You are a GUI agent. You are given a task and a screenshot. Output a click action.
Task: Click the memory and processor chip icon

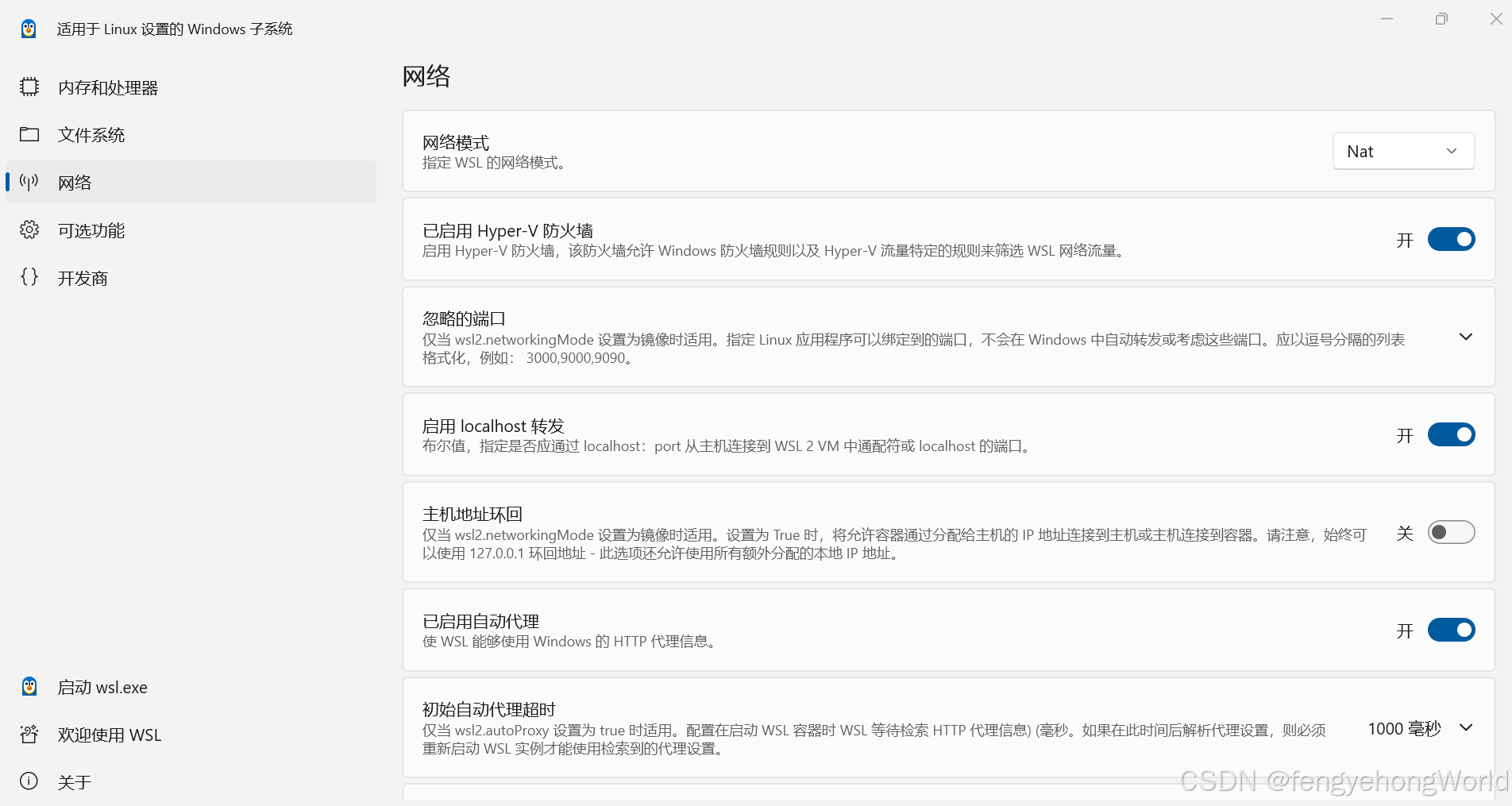pos(29,87)
